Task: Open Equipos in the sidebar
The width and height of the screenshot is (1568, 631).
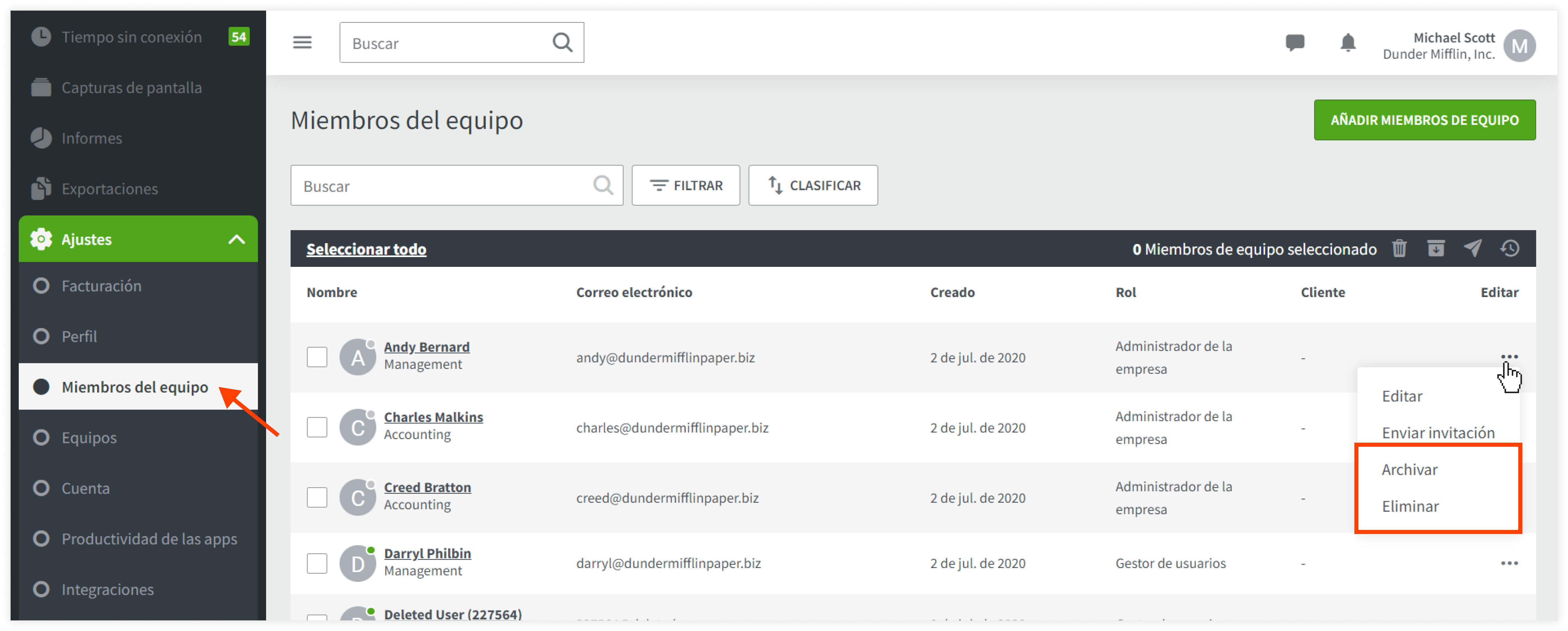Action: click(138, 438)
